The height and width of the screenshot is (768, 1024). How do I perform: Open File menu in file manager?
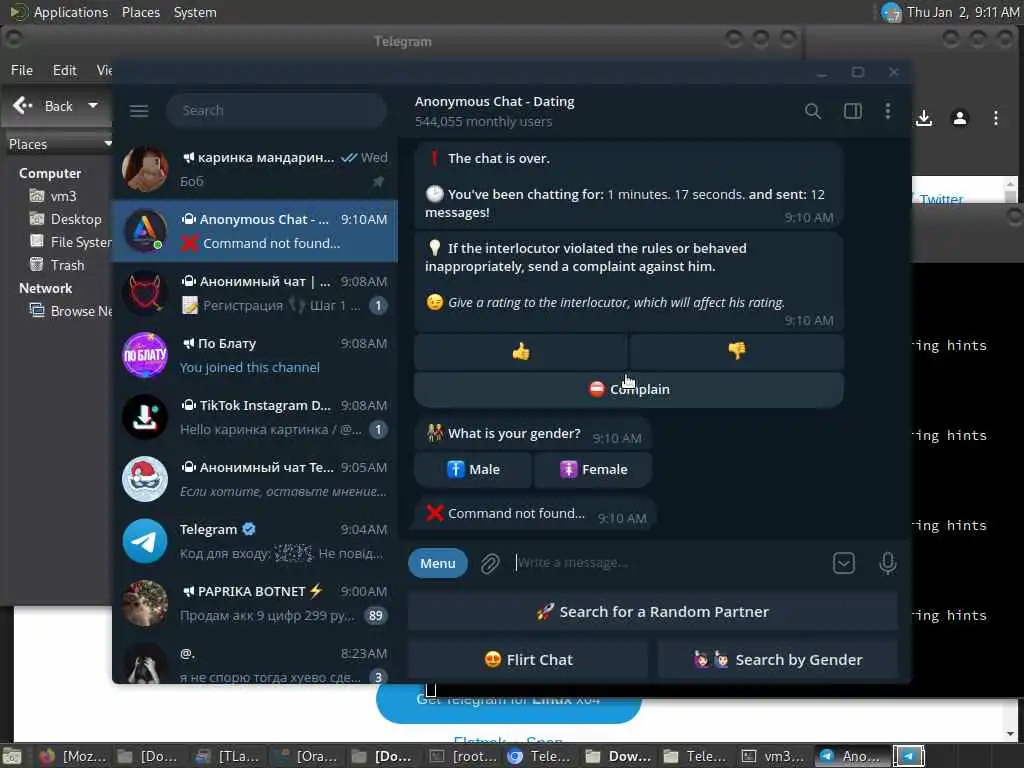point(22,70)
